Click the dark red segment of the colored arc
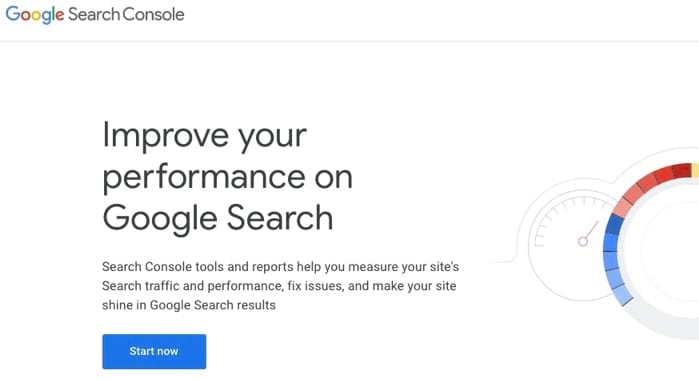The height and width of the screenshot is (379, 699). (682, 171)
